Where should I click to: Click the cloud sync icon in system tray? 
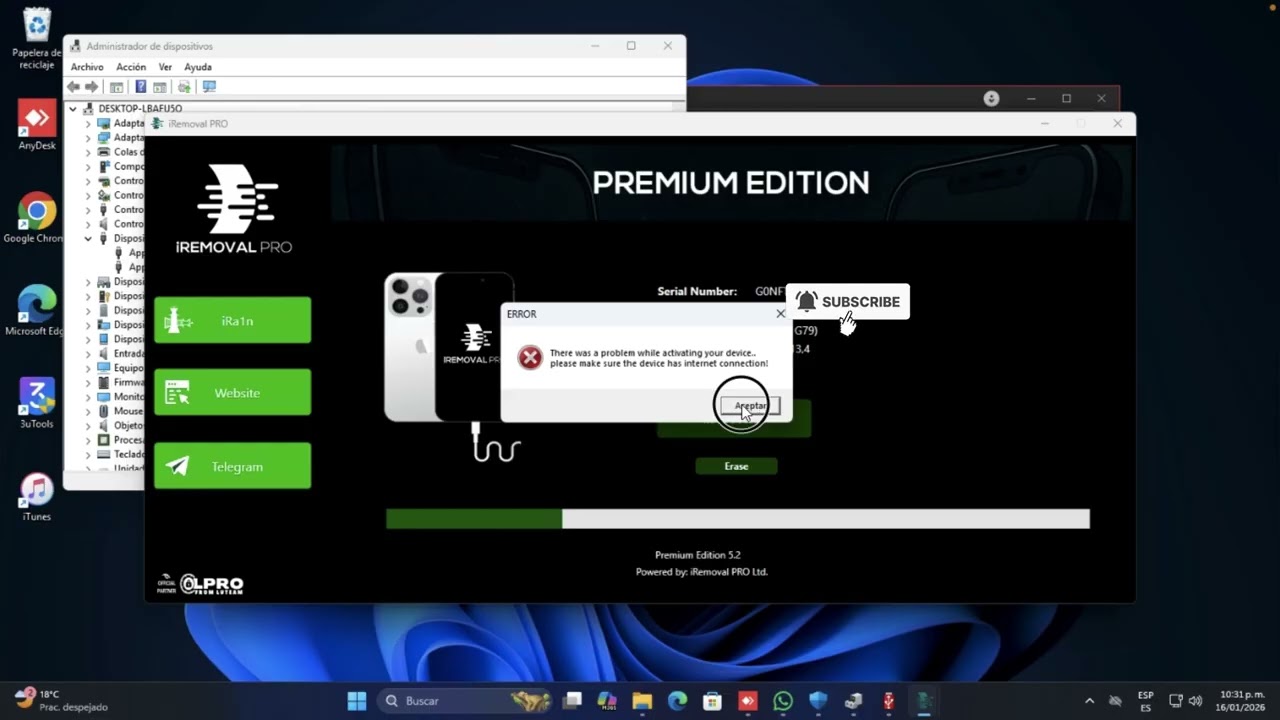pyautogui.click(x=1116, y=701)
